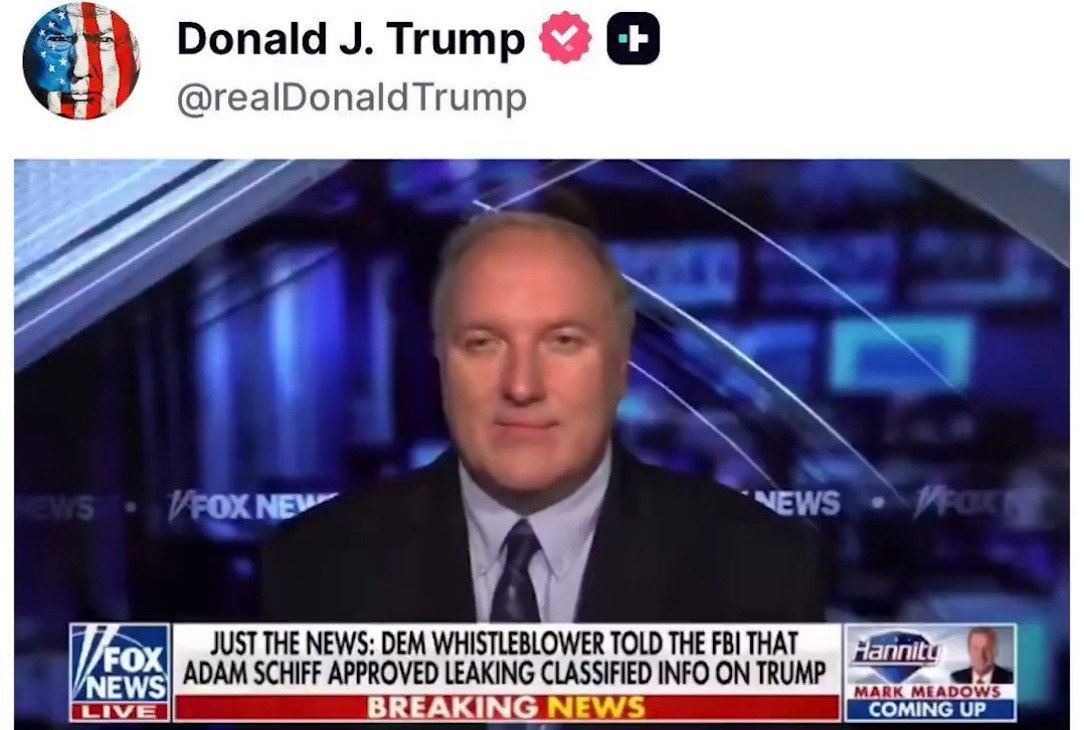Click the 'ADAM SCHIFF APPROVED LEAKING' headline line
The height and width of the screenshot is (730, 1084).
505,673
